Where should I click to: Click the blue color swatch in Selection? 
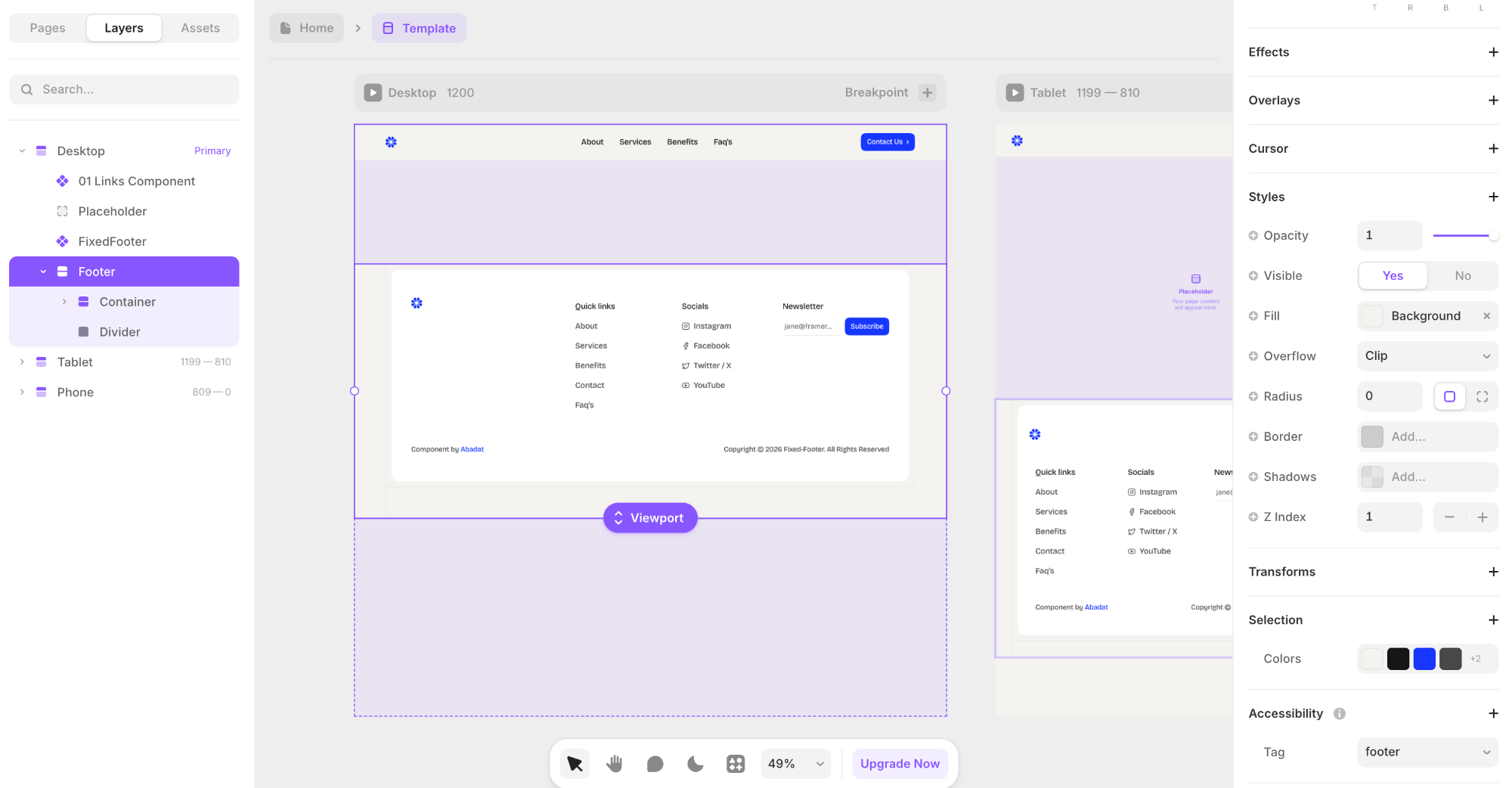tap(1424, 659)
